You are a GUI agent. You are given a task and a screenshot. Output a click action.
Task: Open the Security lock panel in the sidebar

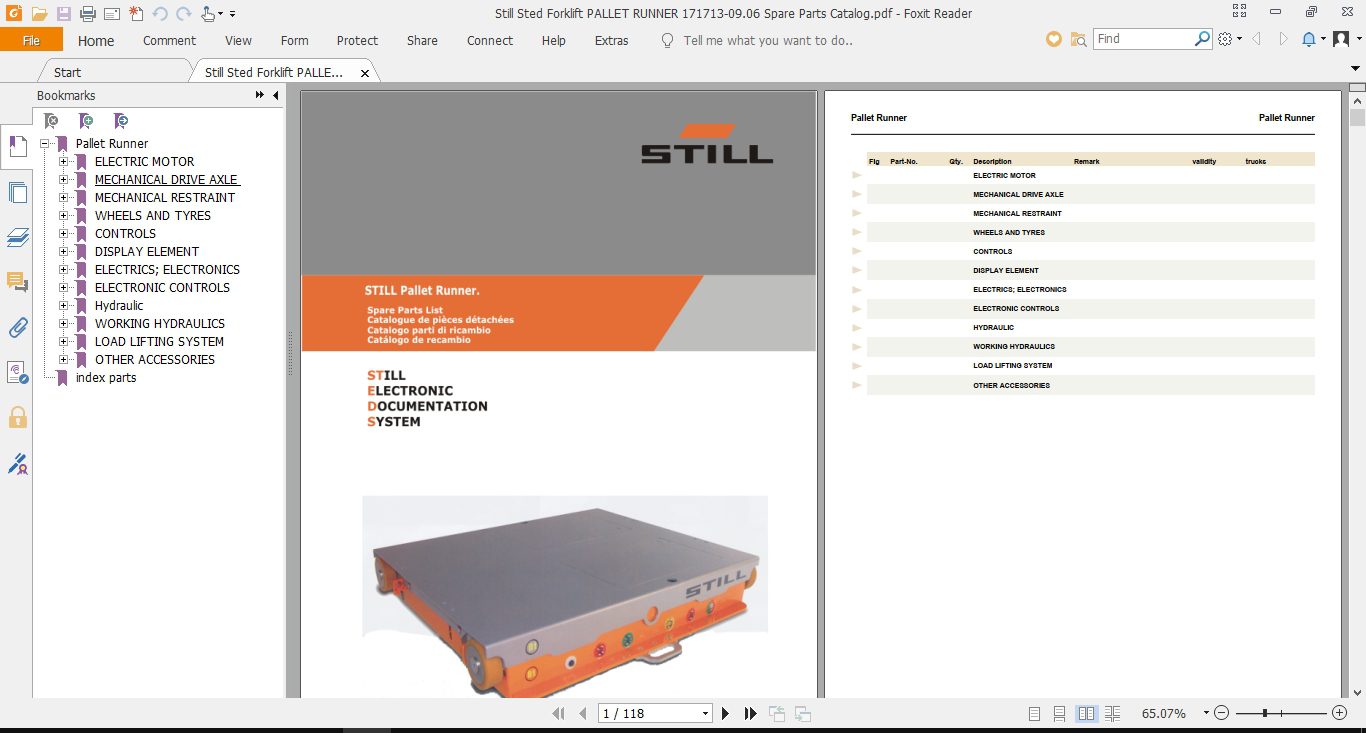click(17, 417)
